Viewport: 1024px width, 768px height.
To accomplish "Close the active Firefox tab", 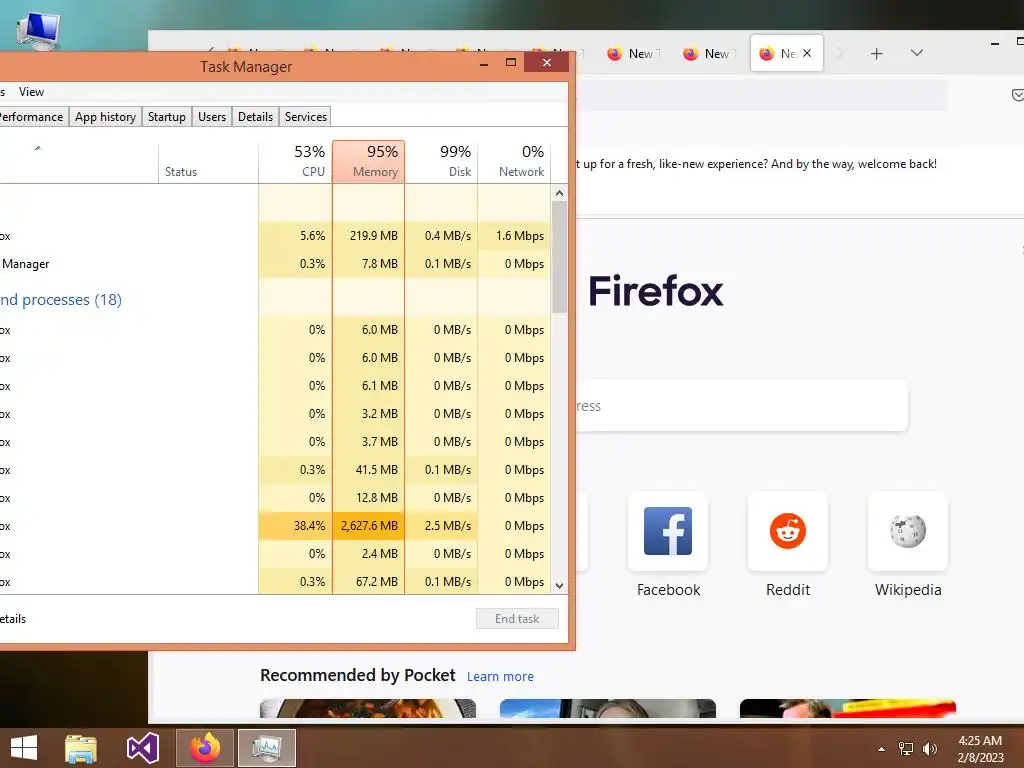I will [x=807, y=54].
